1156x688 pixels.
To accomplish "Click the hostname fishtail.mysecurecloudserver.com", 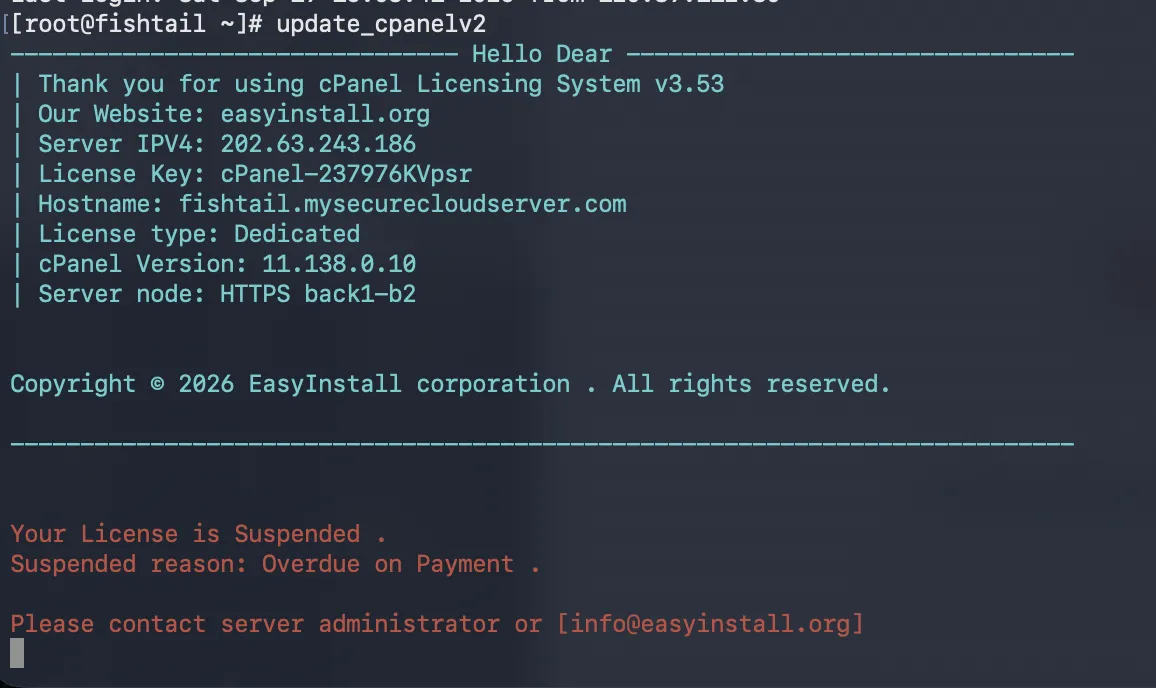I will tap(403, 204).
